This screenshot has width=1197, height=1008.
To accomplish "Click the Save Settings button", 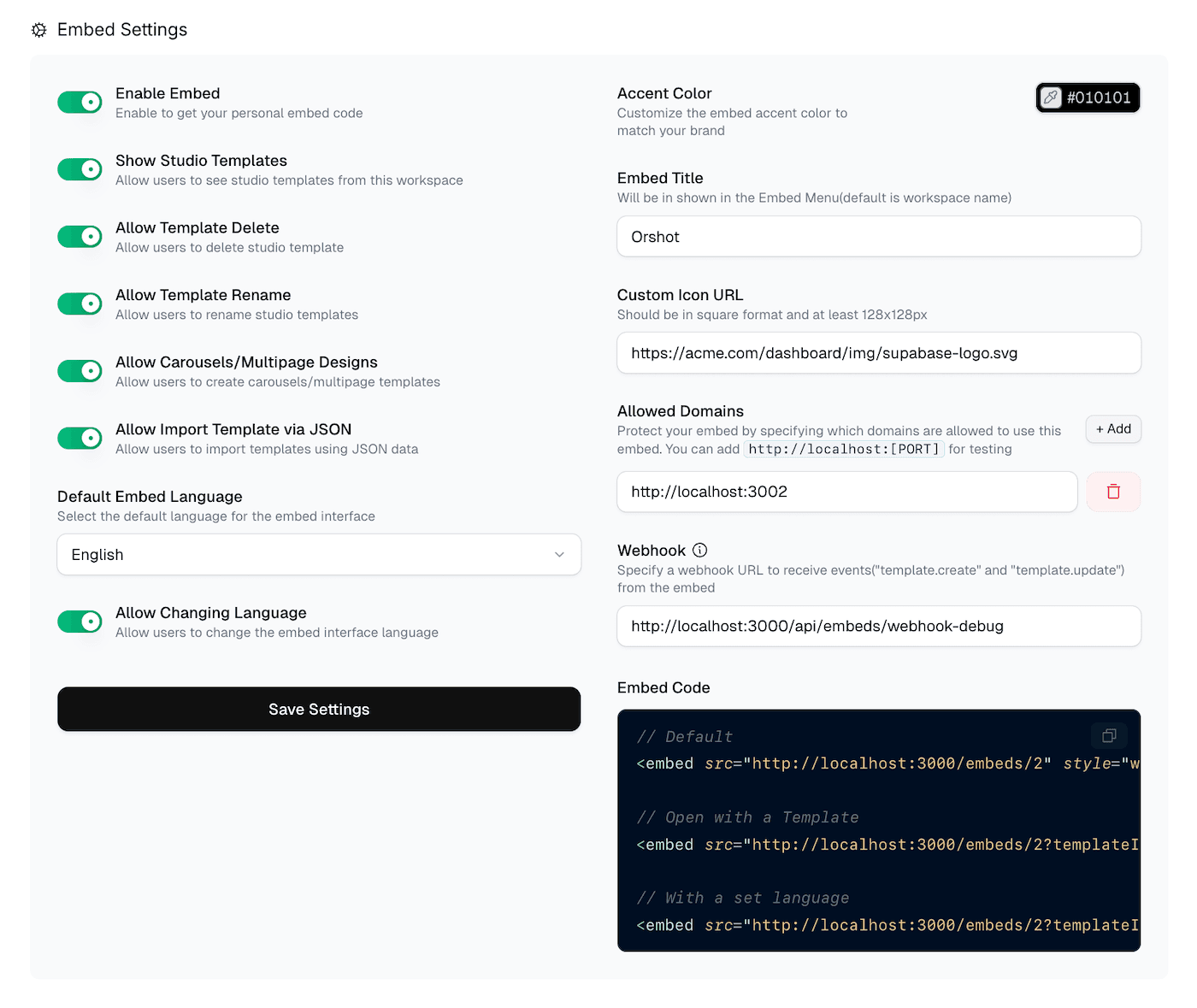I will (318, 709).
